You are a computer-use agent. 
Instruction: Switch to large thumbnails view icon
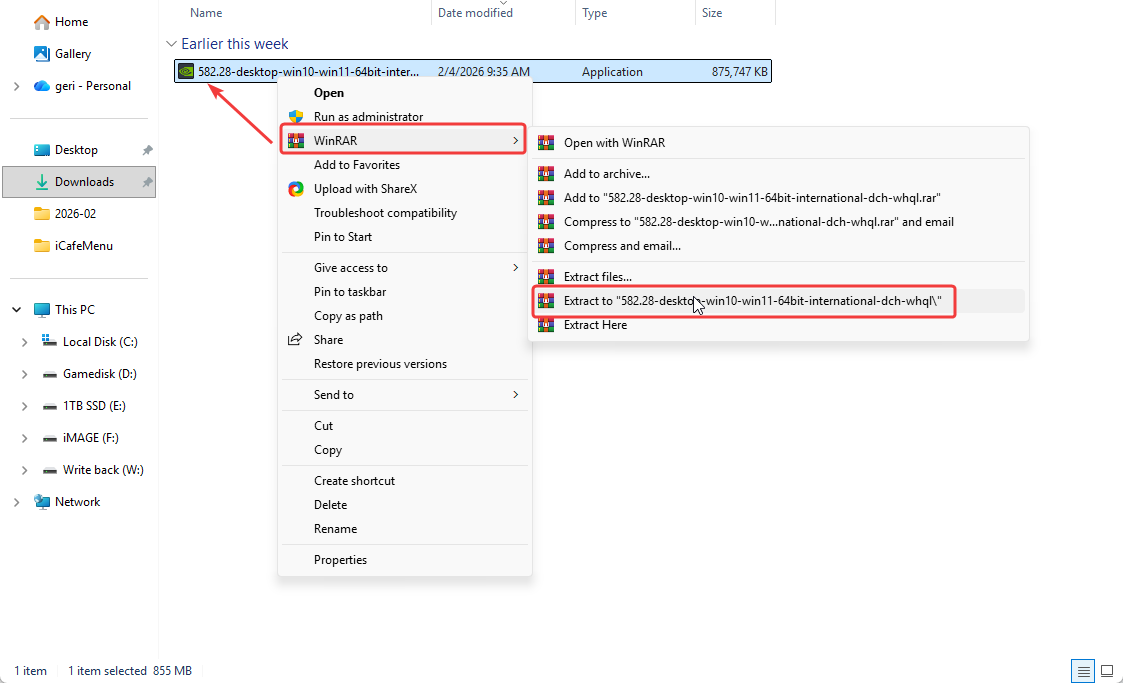(1107, 670)
